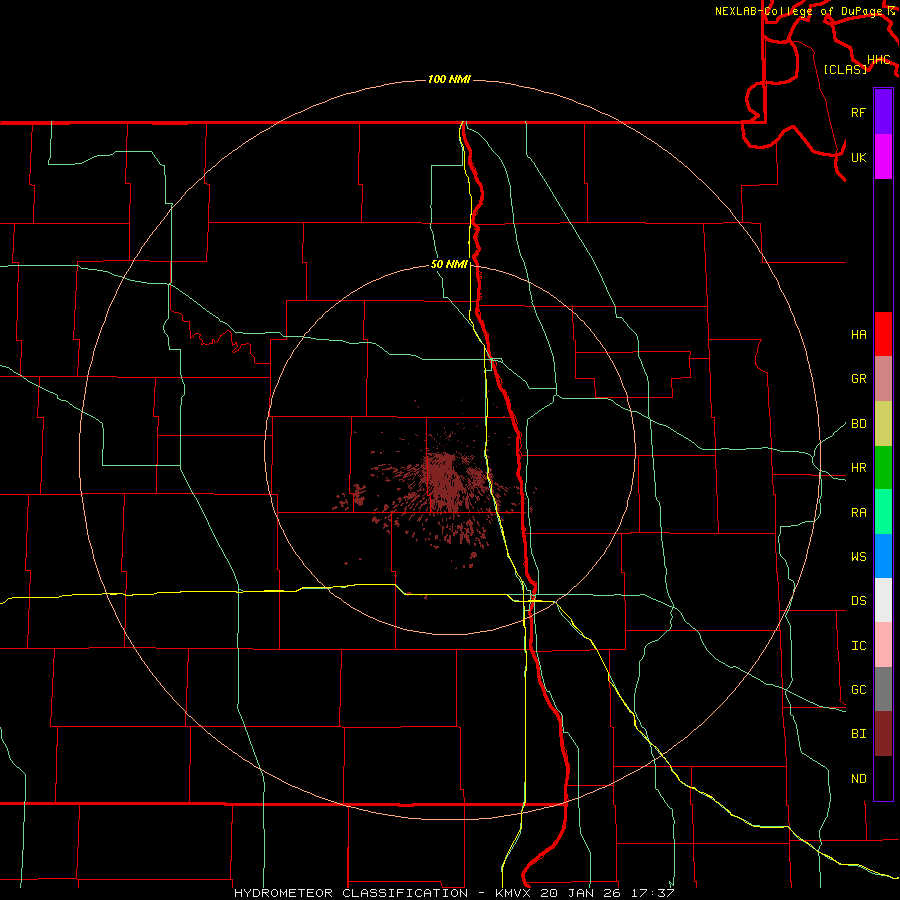
Task: Click the ND legend label
Action: click(x=858, y=779)
